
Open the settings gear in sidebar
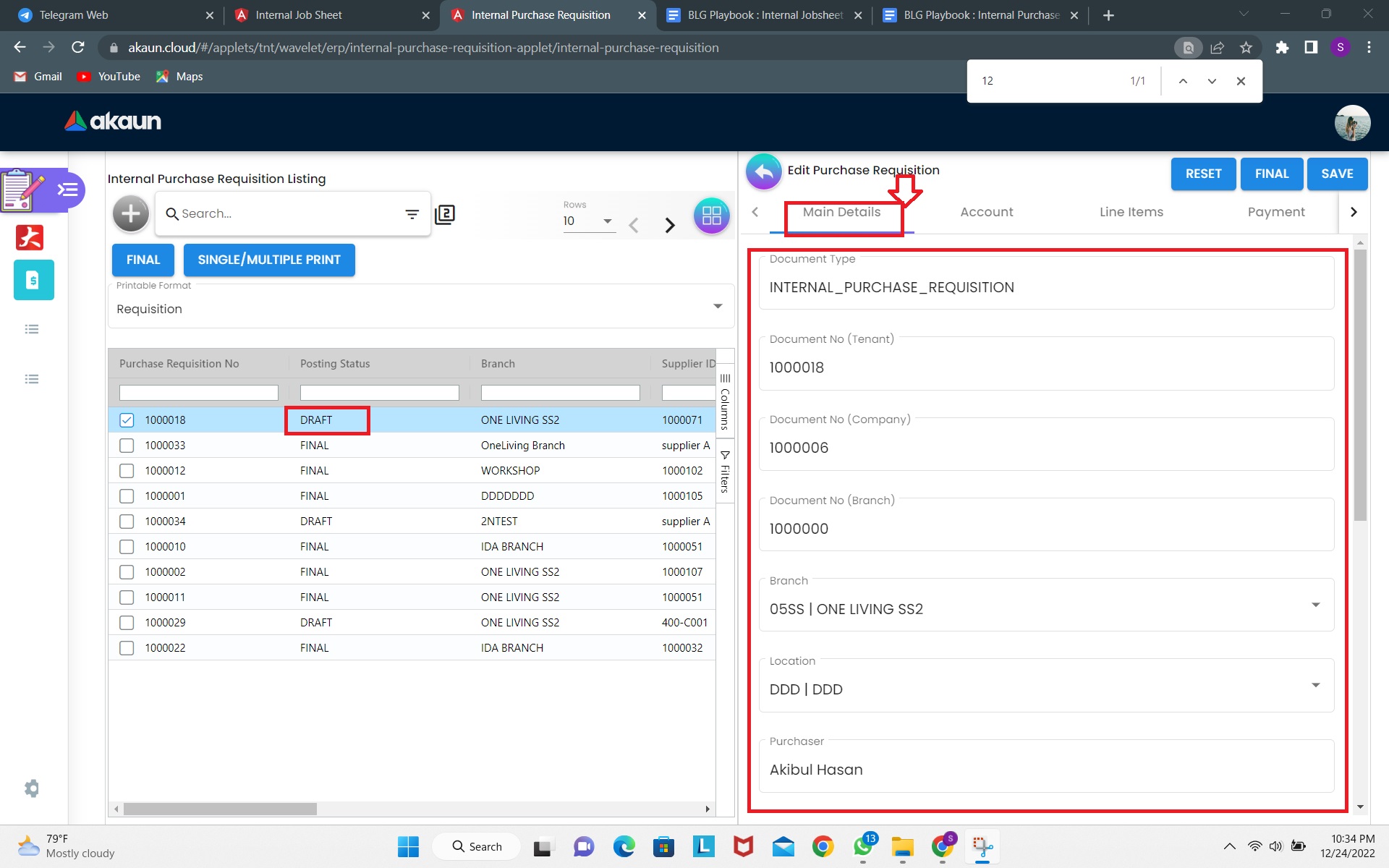[x=32, y=788]
